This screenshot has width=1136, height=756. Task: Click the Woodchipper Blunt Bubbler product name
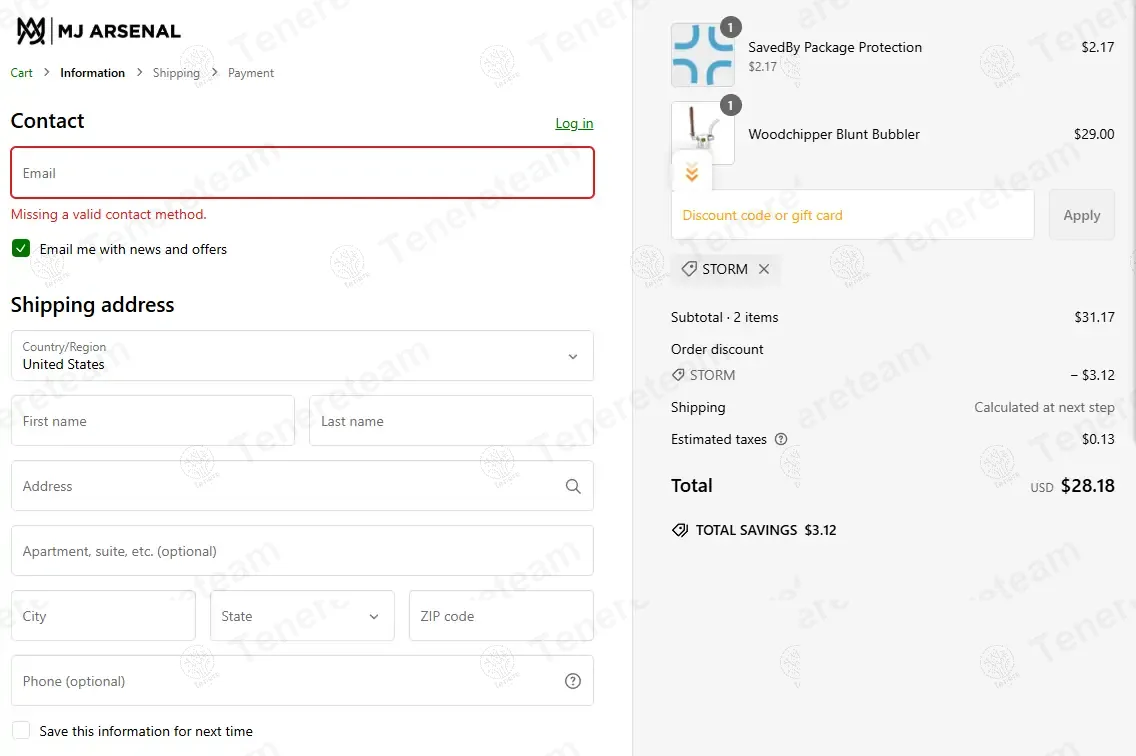834,134
